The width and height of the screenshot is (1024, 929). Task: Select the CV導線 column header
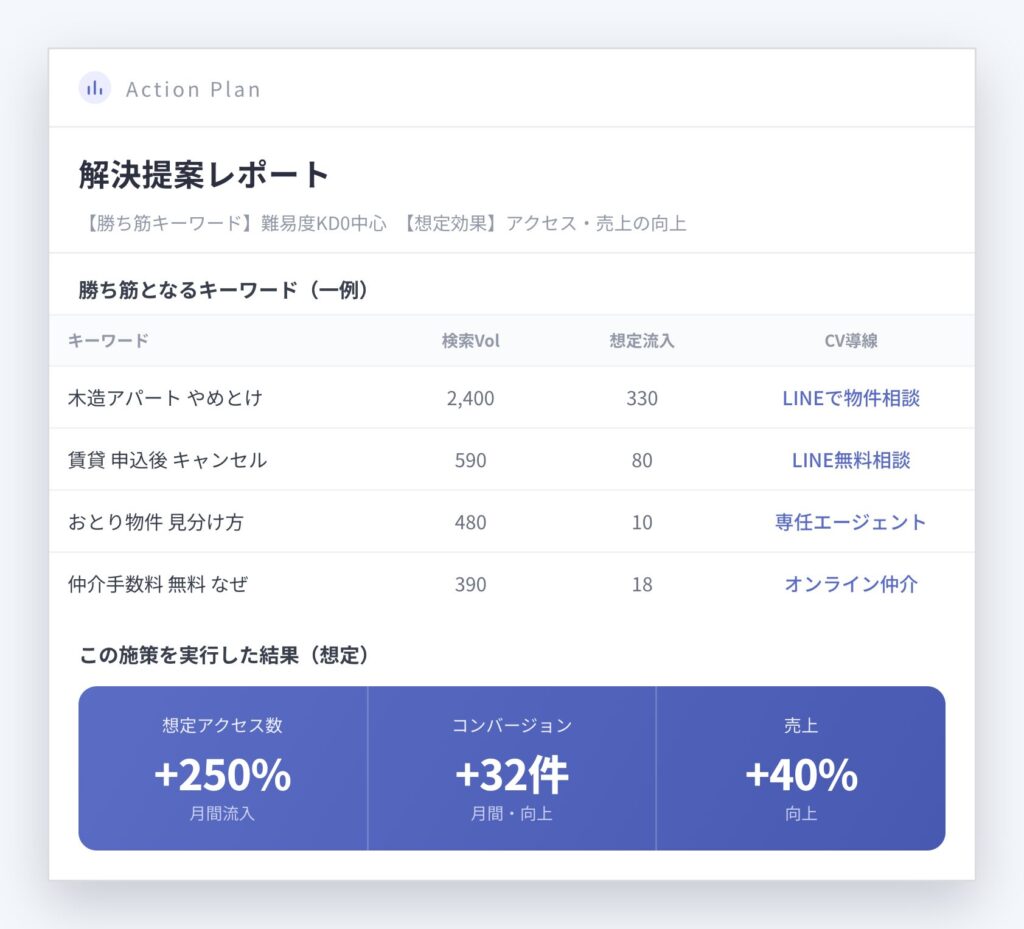pos(851,341)
